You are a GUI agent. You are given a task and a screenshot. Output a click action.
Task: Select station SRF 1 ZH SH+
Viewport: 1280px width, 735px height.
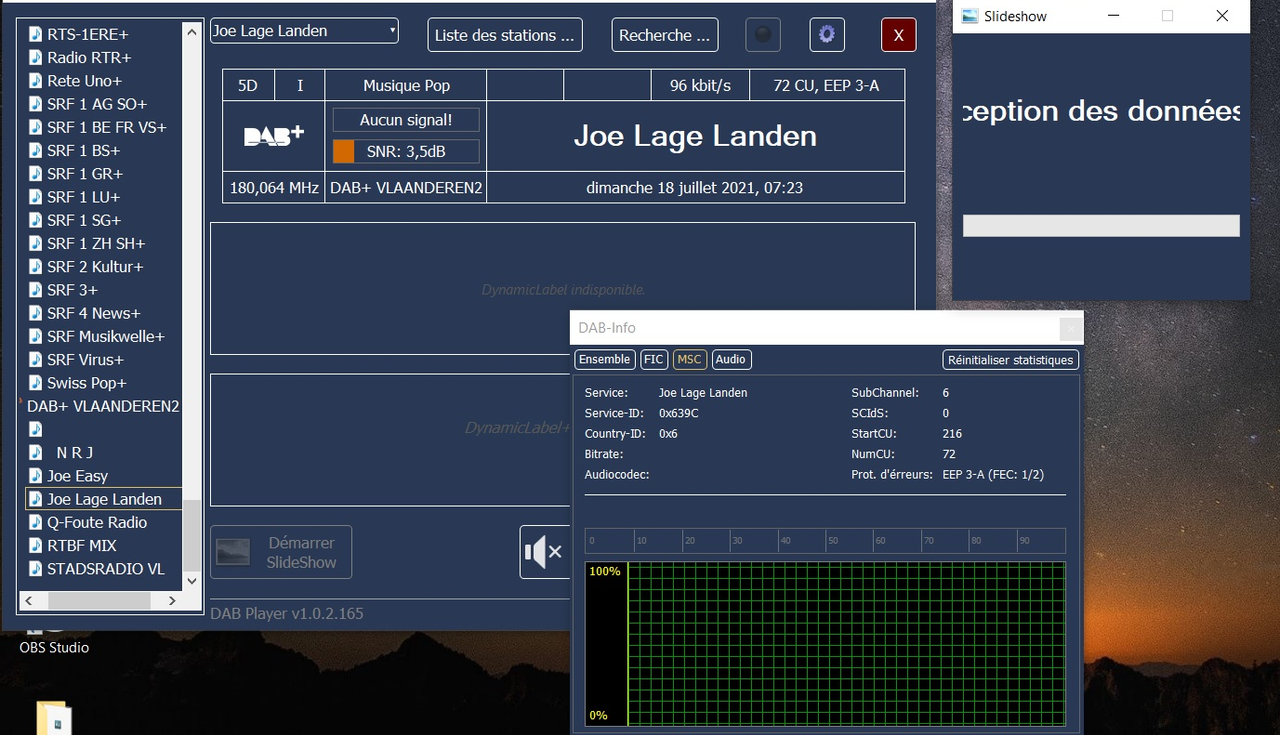tap(96, 243)
